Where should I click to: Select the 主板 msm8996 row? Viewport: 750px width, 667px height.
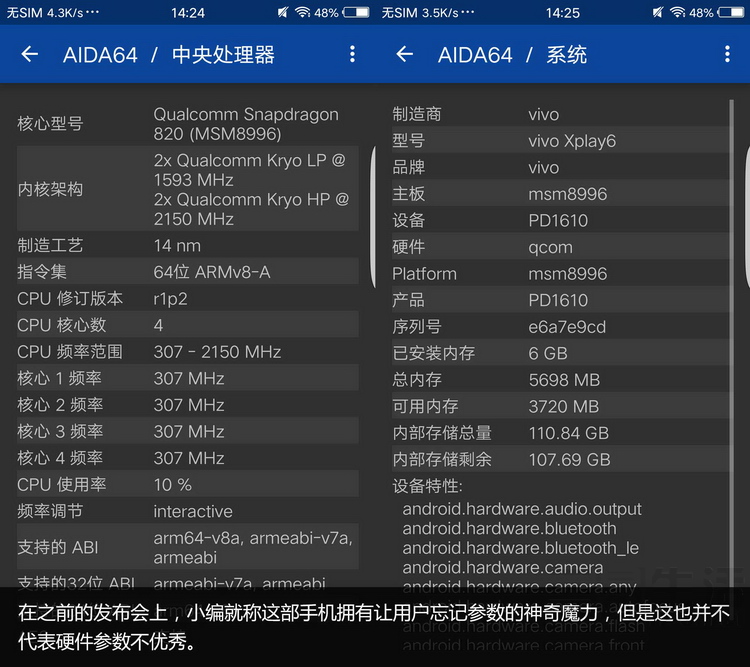(561, 194)
